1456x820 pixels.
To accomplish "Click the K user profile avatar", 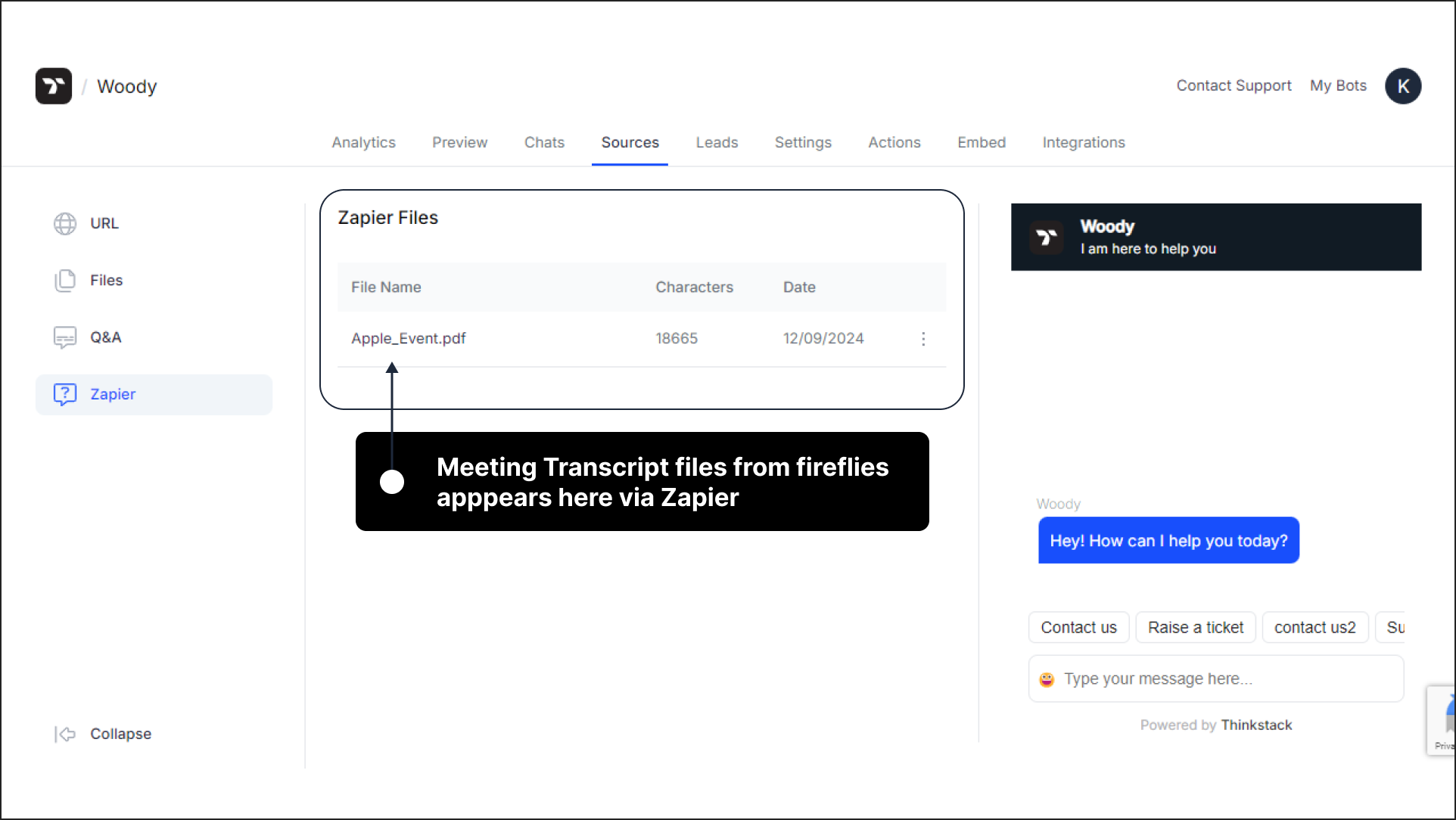I will point(1403,86).
